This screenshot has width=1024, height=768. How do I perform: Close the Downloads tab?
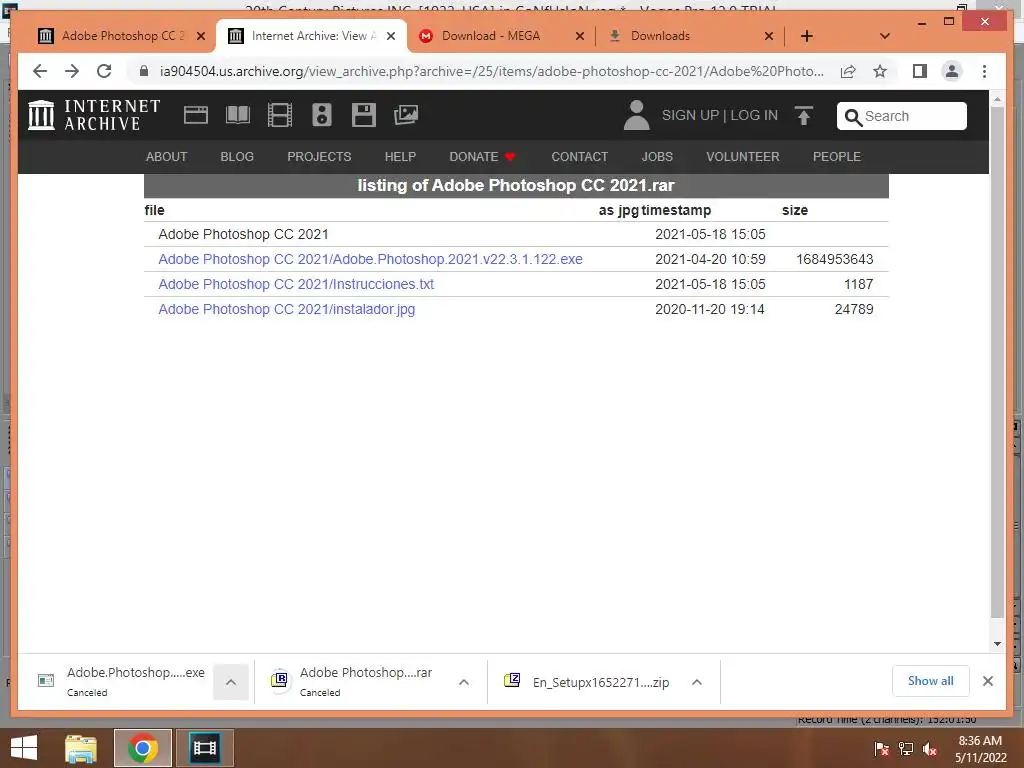coord(769,36)
